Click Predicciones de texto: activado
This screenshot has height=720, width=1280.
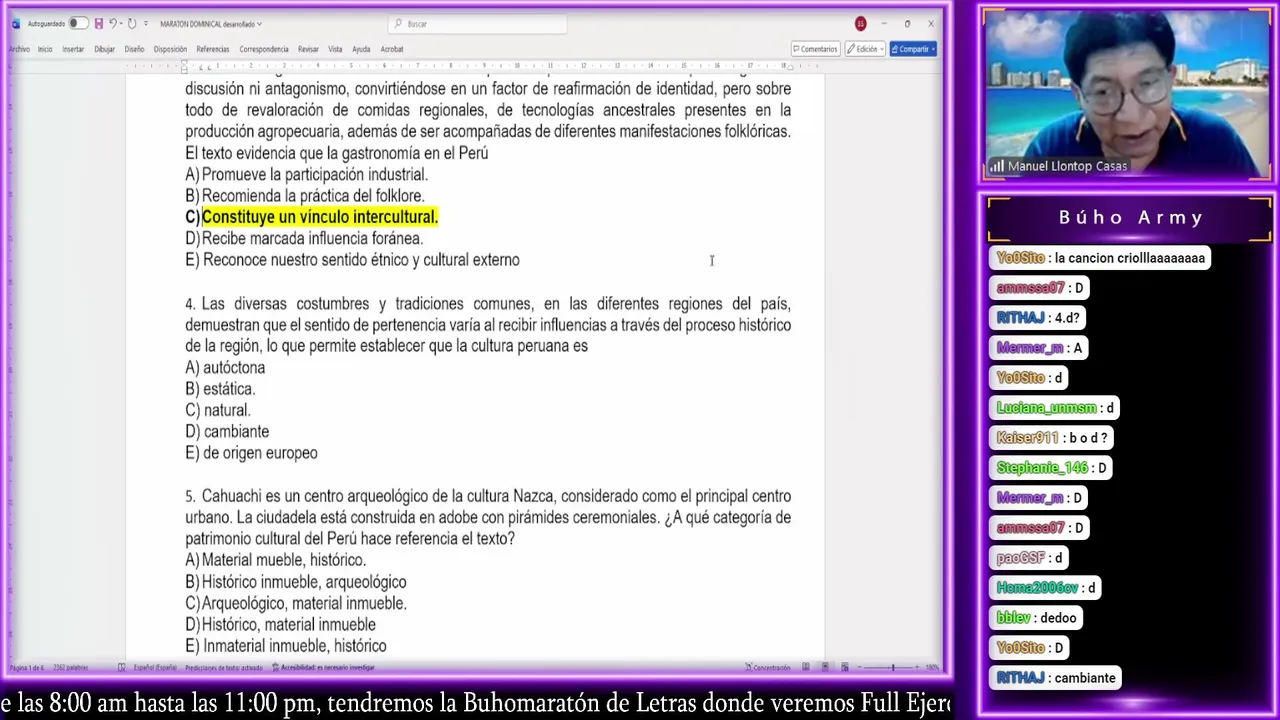pos(224,667)
